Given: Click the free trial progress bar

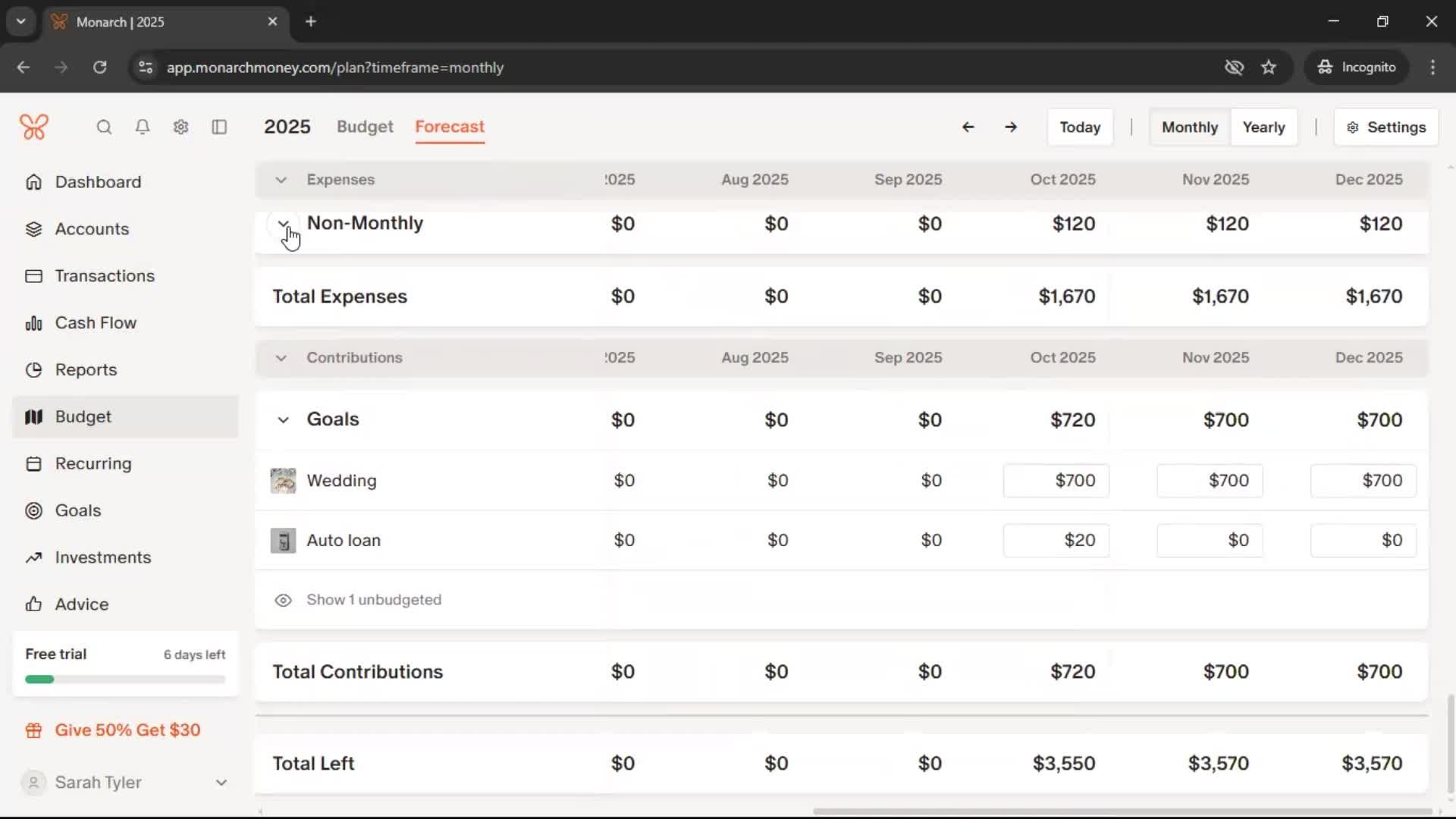Looking at the screenshot, I should 125,679.
